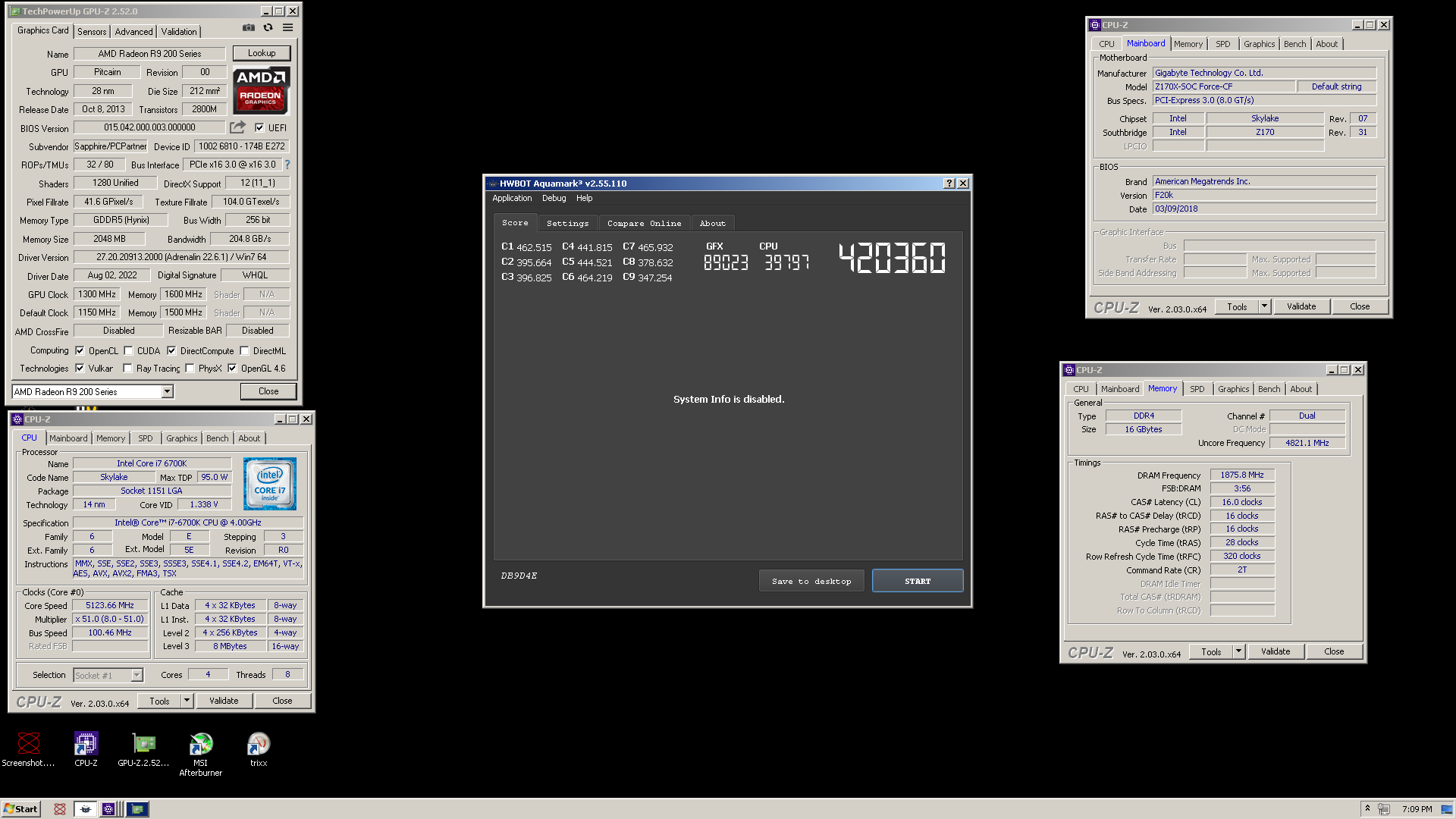Open the Socket #1 selection dropdown
The height and width of the screenshot is (819, 1456).
(x=136, y=676)
